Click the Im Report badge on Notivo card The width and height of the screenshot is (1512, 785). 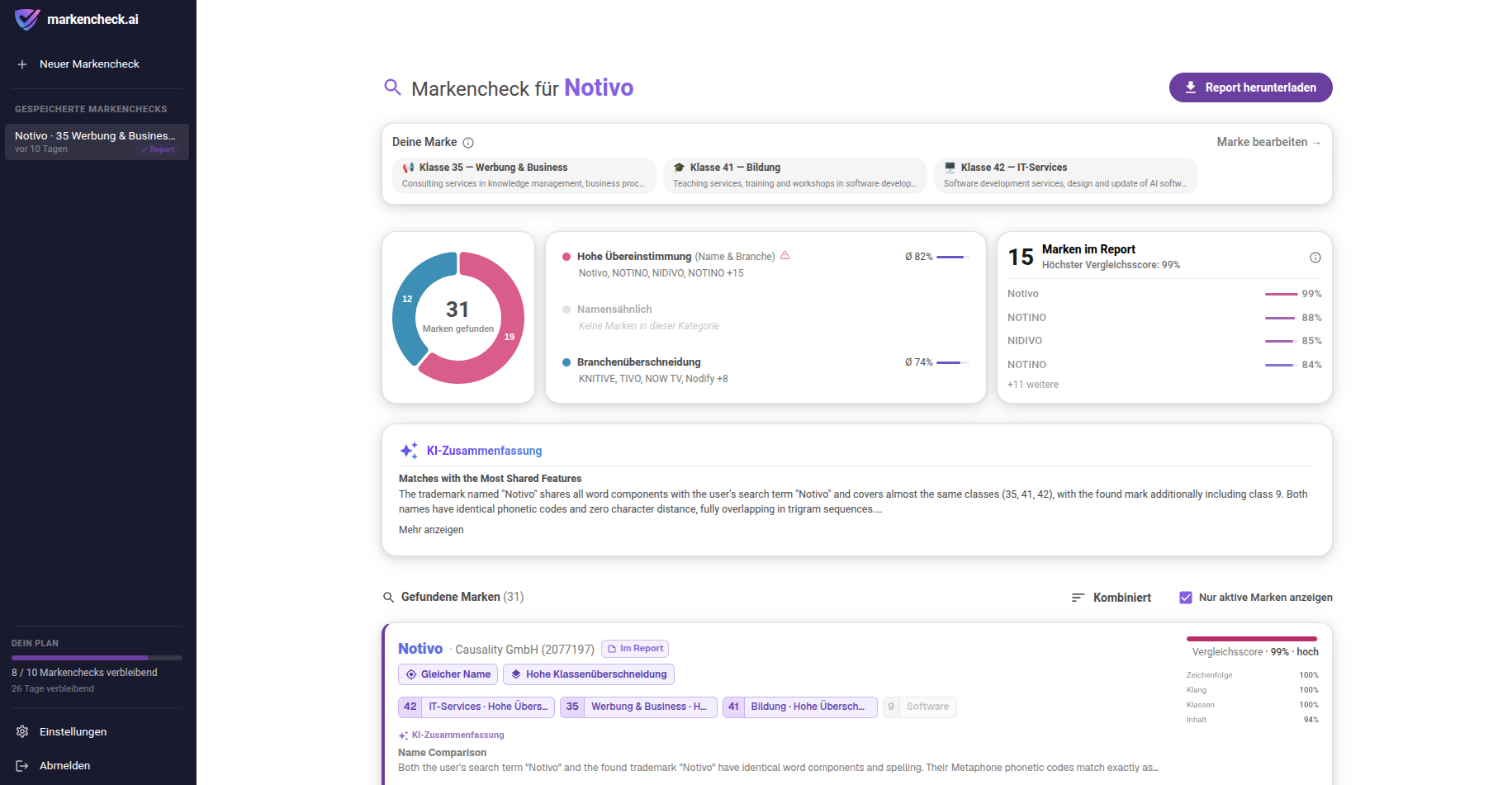(635, 649)
